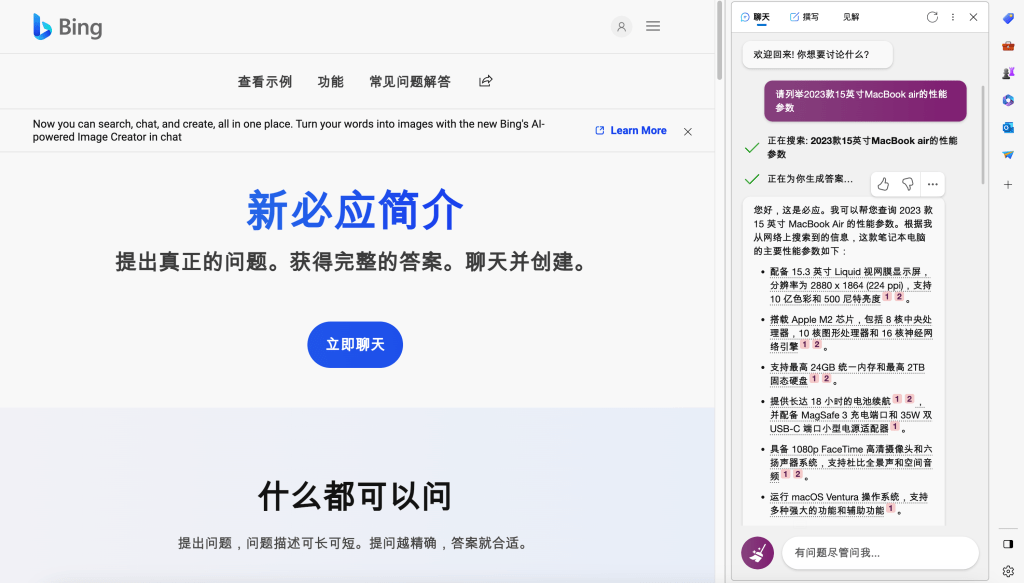Click citation 1 after 神经网络引擎
This screenshot has height=583, width=1024.
click(x=805, y=345)
